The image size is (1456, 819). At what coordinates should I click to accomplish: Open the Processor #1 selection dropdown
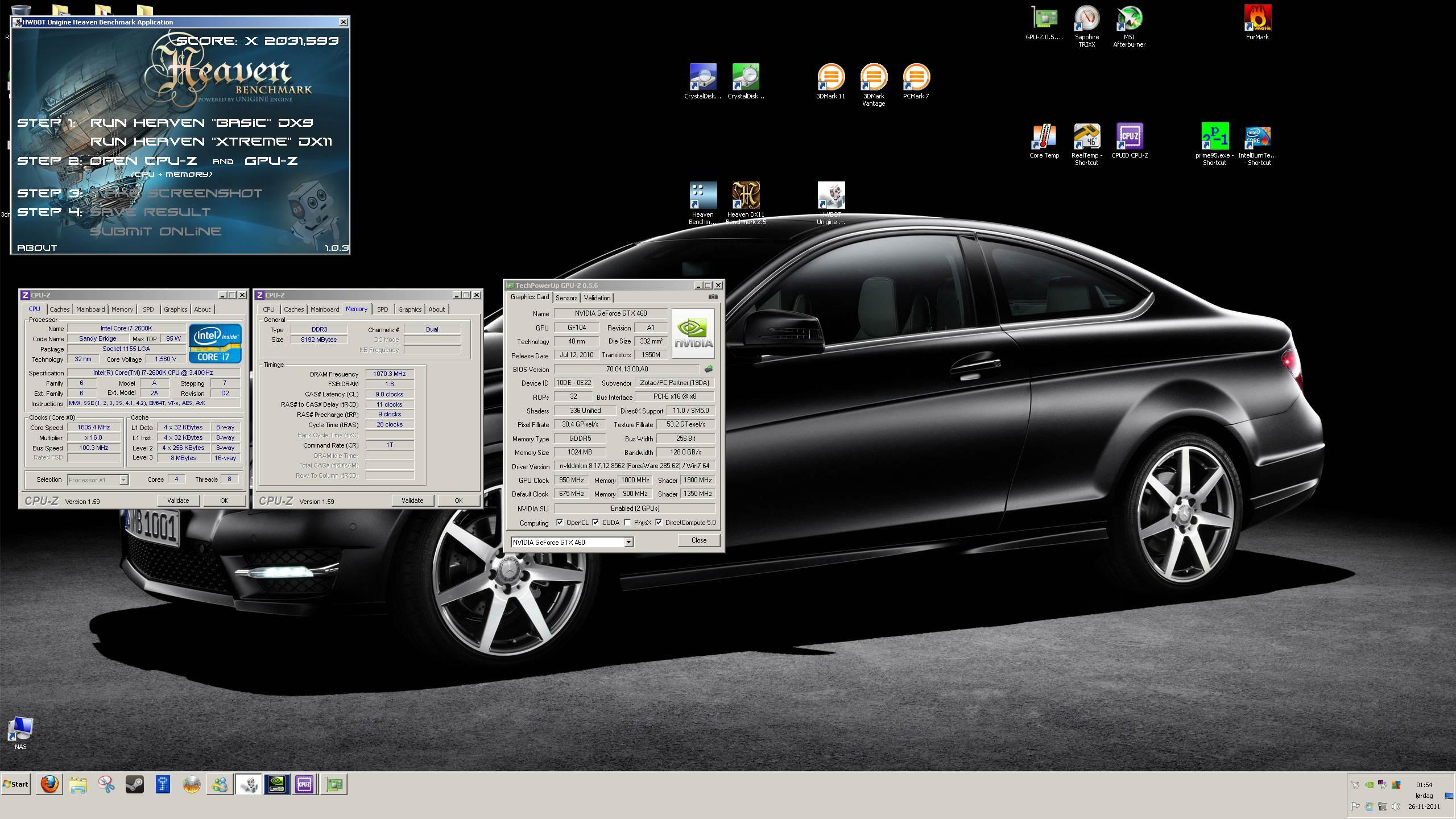click(x=98, y=480)
